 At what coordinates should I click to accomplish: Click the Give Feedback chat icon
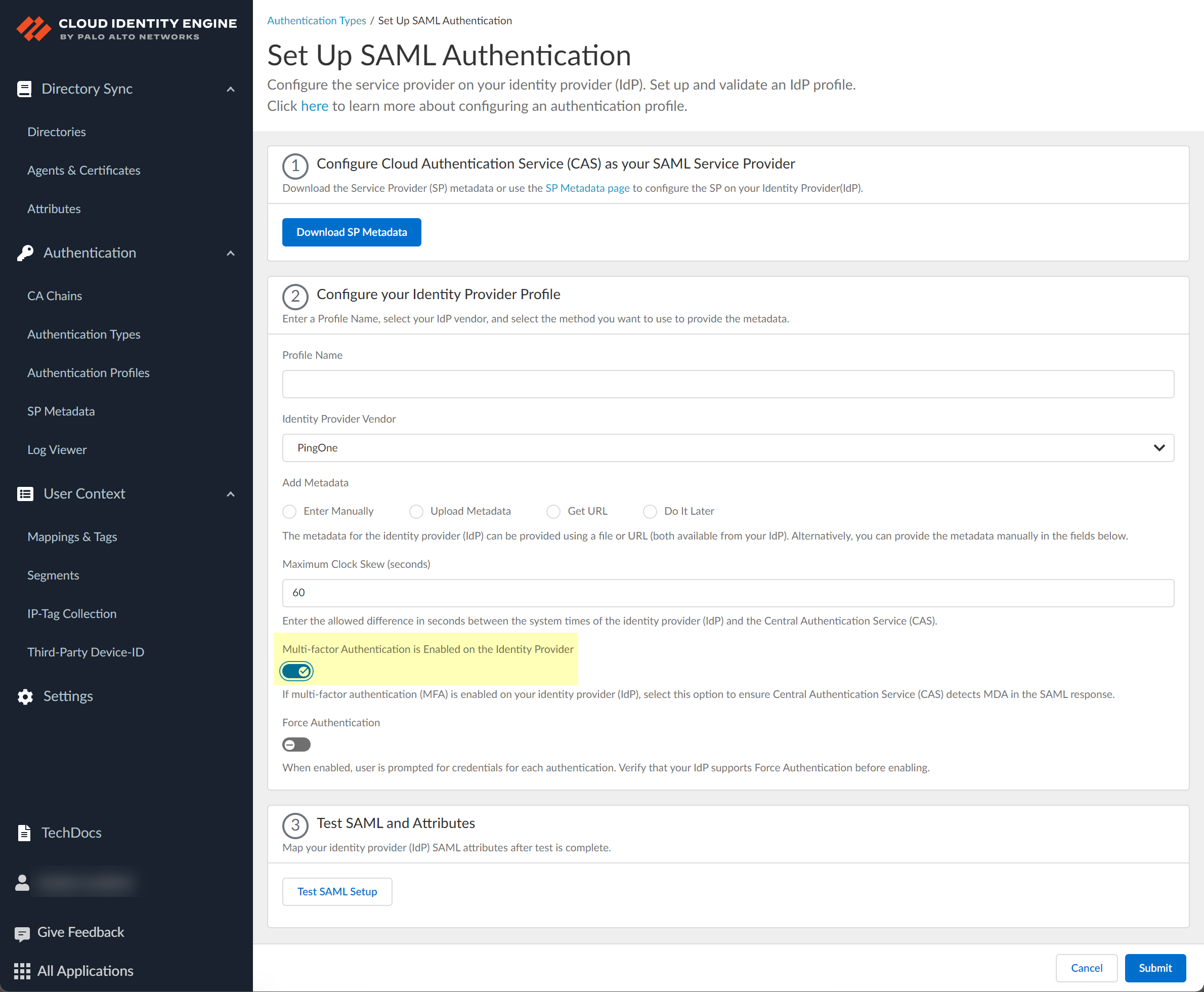pyautogui.click(x=22, y=934)
